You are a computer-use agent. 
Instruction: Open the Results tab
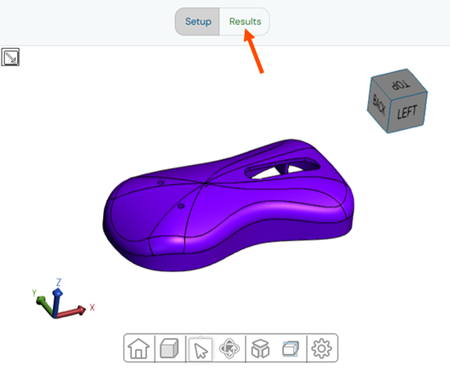click(245, 22)
